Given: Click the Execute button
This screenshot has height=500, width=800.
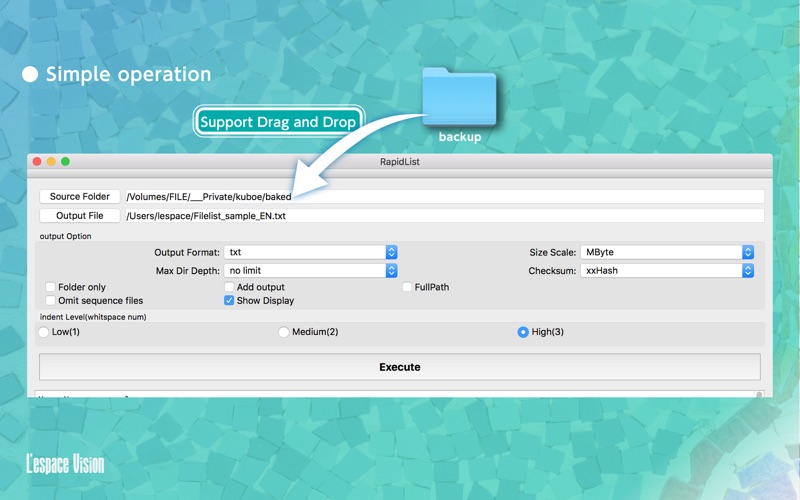Looking at the screenshot, I should point(399,367).
